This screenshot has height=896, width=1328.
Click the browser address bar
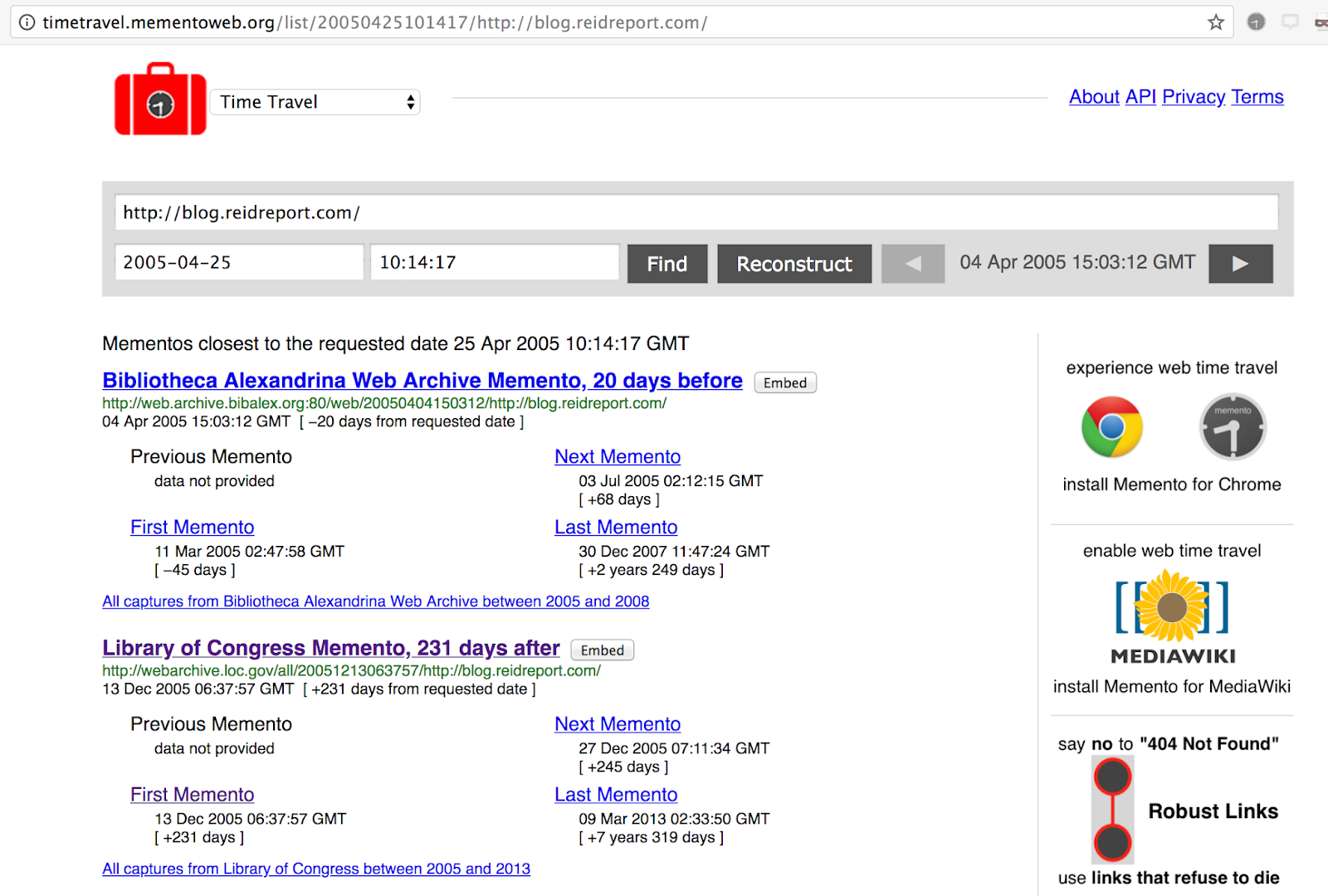tap(622, 22)
